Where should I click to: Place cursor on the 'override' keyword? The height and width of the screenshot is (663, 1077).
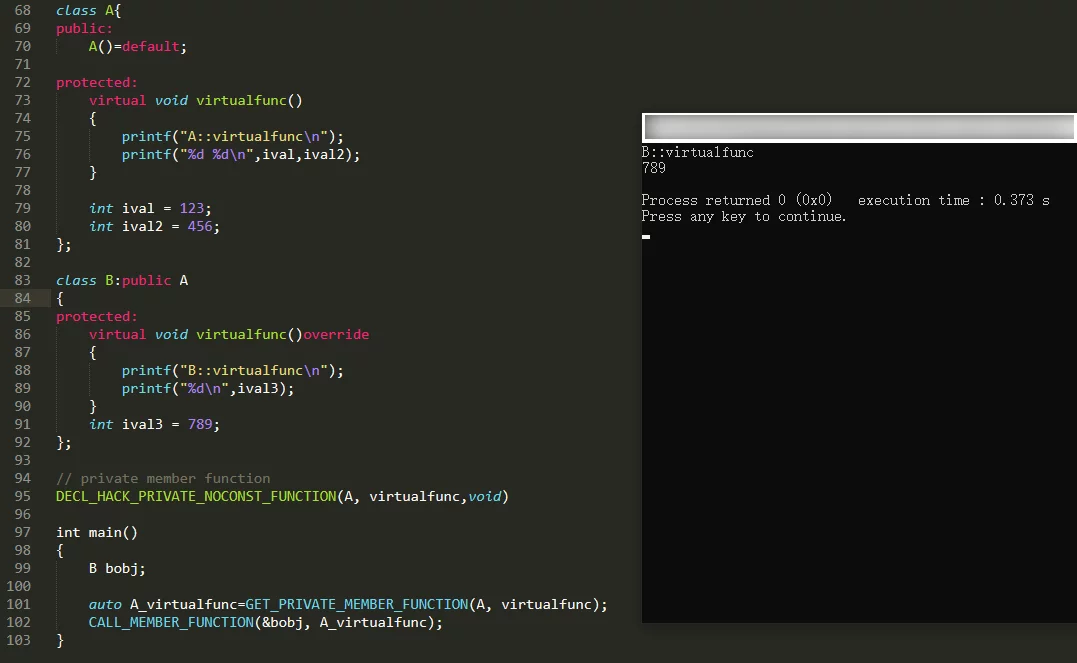[x=336, y=334]
